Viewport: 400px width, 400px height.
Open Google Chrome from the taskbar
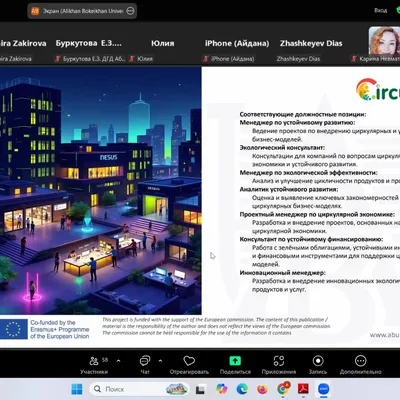click(x=283, y=388)
